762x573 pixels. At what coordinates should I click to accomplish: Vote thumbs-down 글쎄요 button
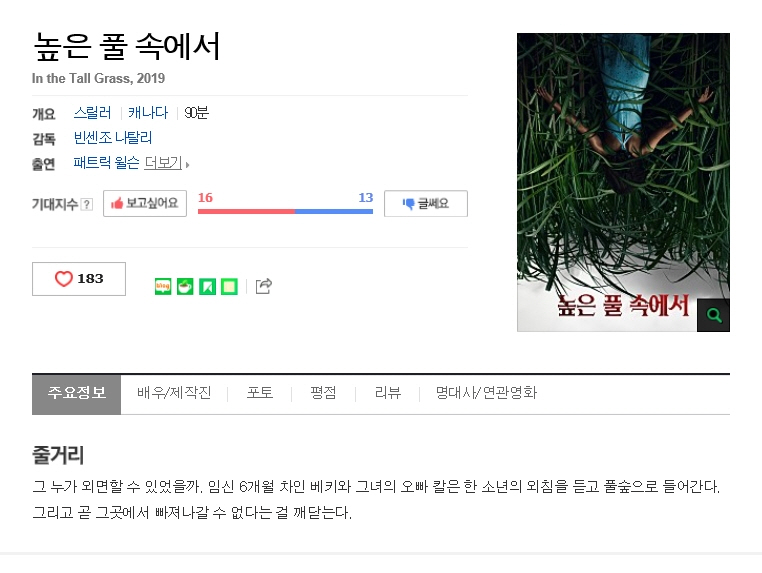[426, 203]
